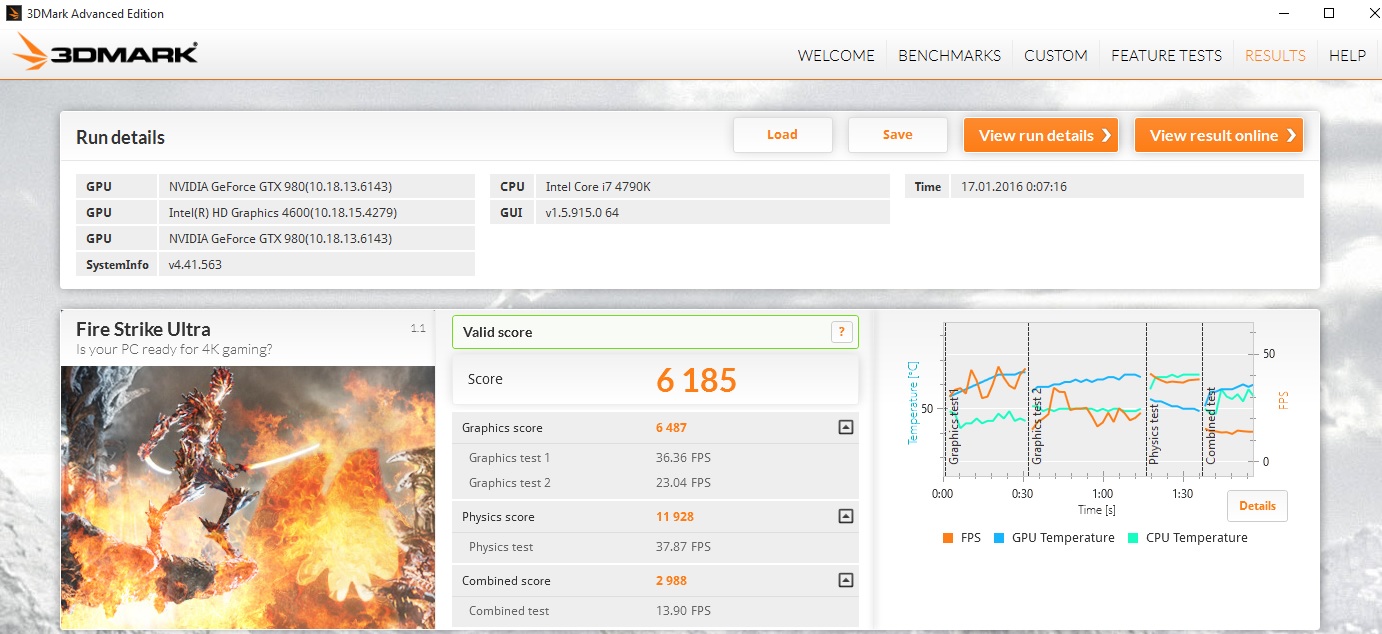The image size is (1382, 634).
Task: Click Graphics test 1 value 36.36 FPS
Action: (683, 458)
